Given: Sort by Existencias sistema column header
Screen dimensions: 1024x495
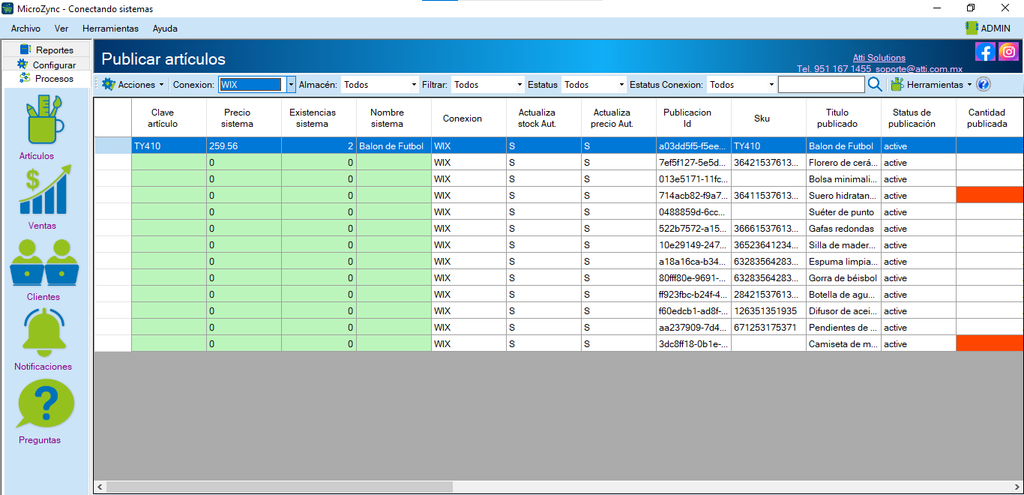Looking at the screenshot, I should tap(319, 118).
